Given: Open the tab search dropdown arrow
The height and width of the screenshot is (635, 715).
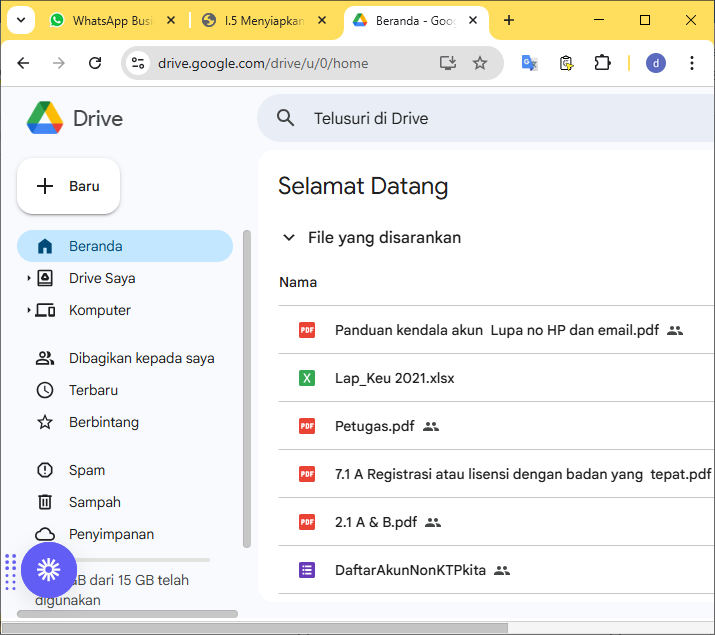Looking at the screenshot, I should [x=21, y=20].
